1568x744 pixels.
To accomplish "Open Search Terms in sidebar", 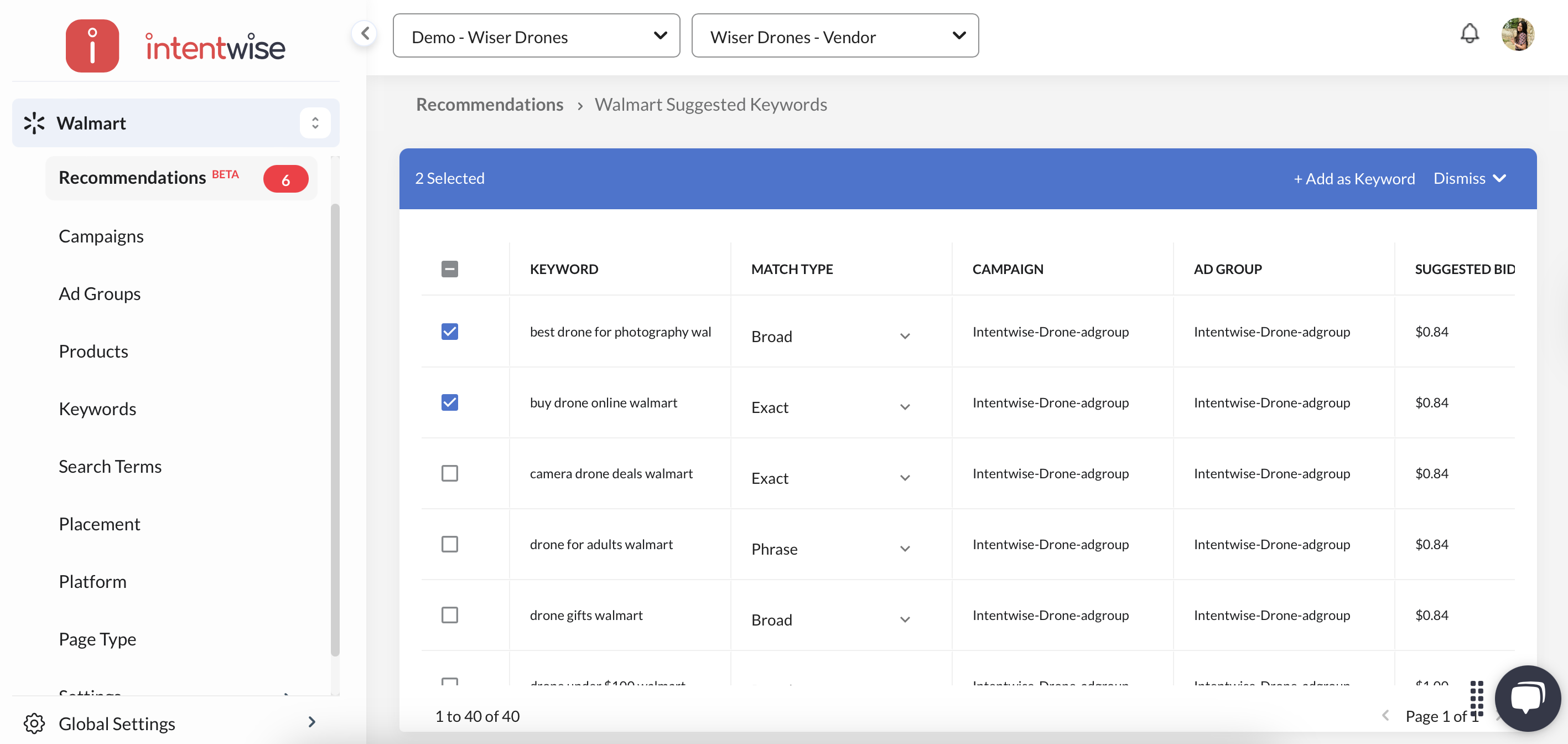I will click(x=110, y=466).
